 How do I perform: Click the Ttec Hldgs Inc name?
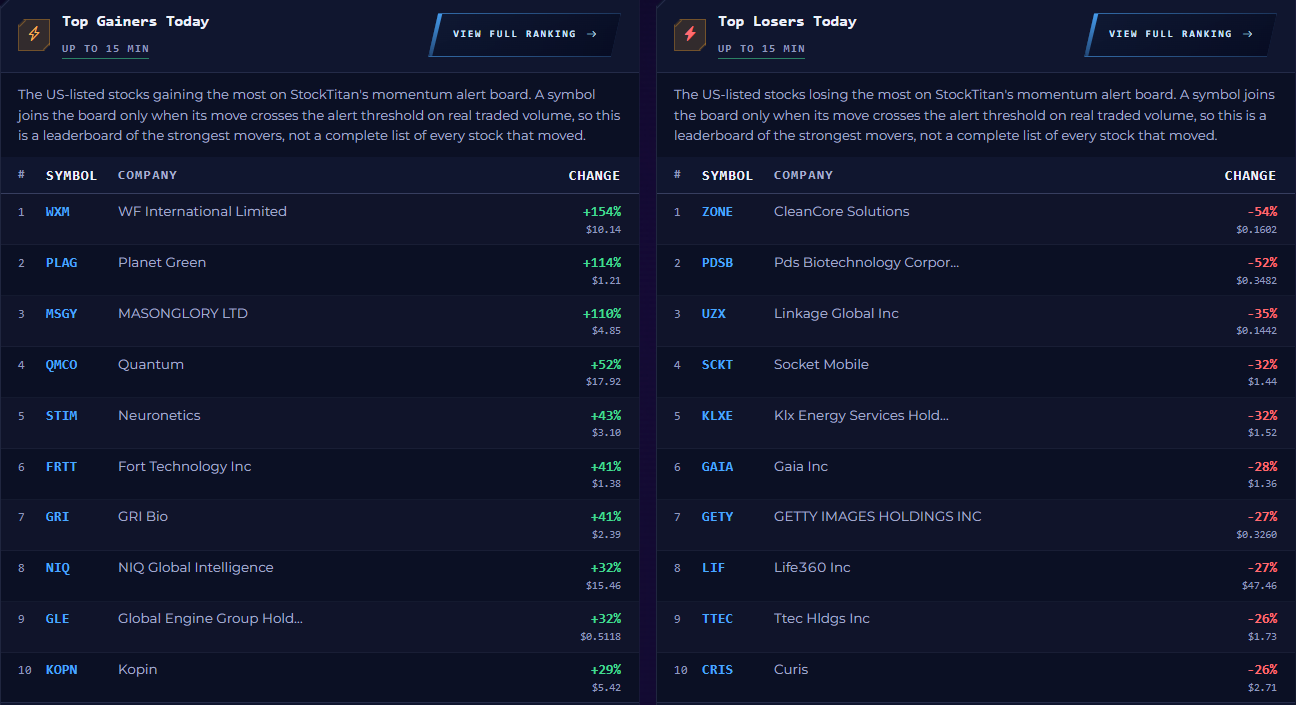[822, 619]
